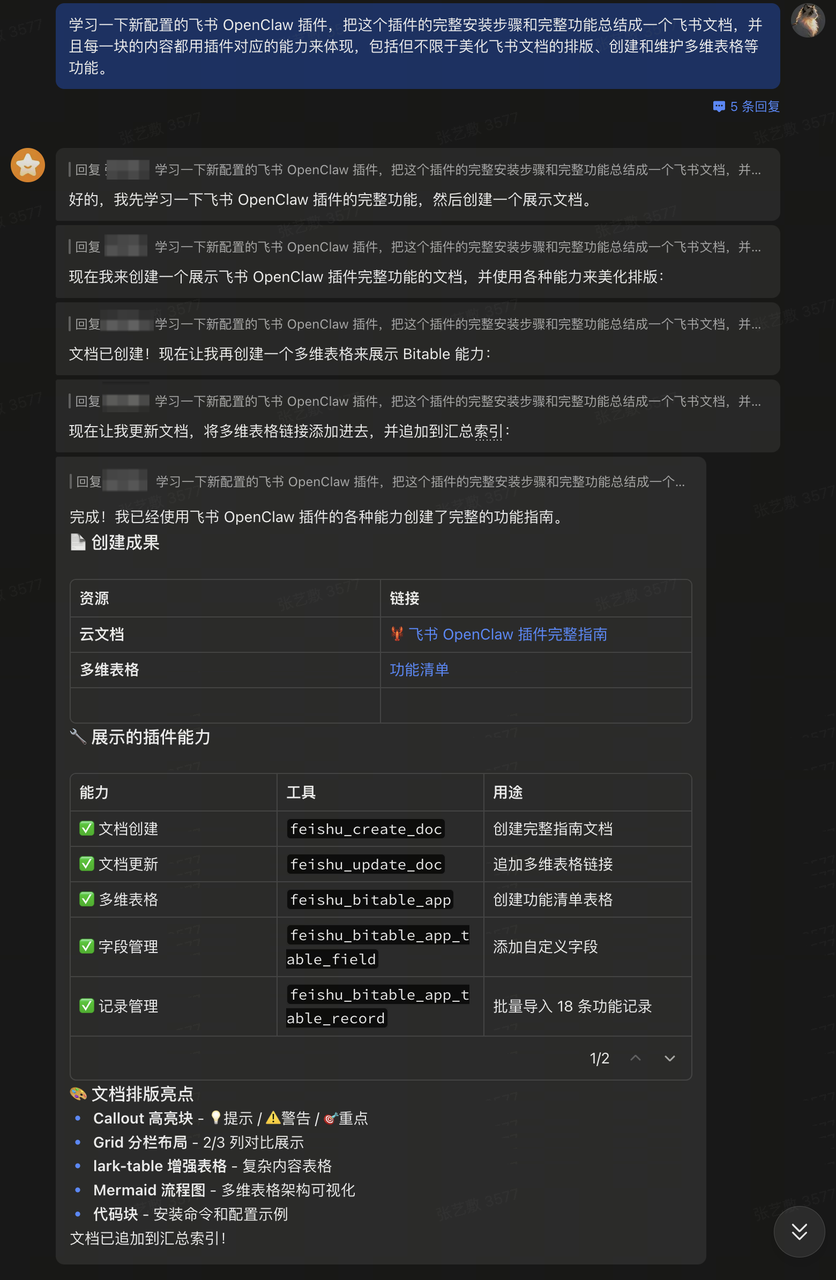This screenshot has width=836, height=1280.
Task: Go to the next table page with the down chevron
Action: coord(670,1058)
